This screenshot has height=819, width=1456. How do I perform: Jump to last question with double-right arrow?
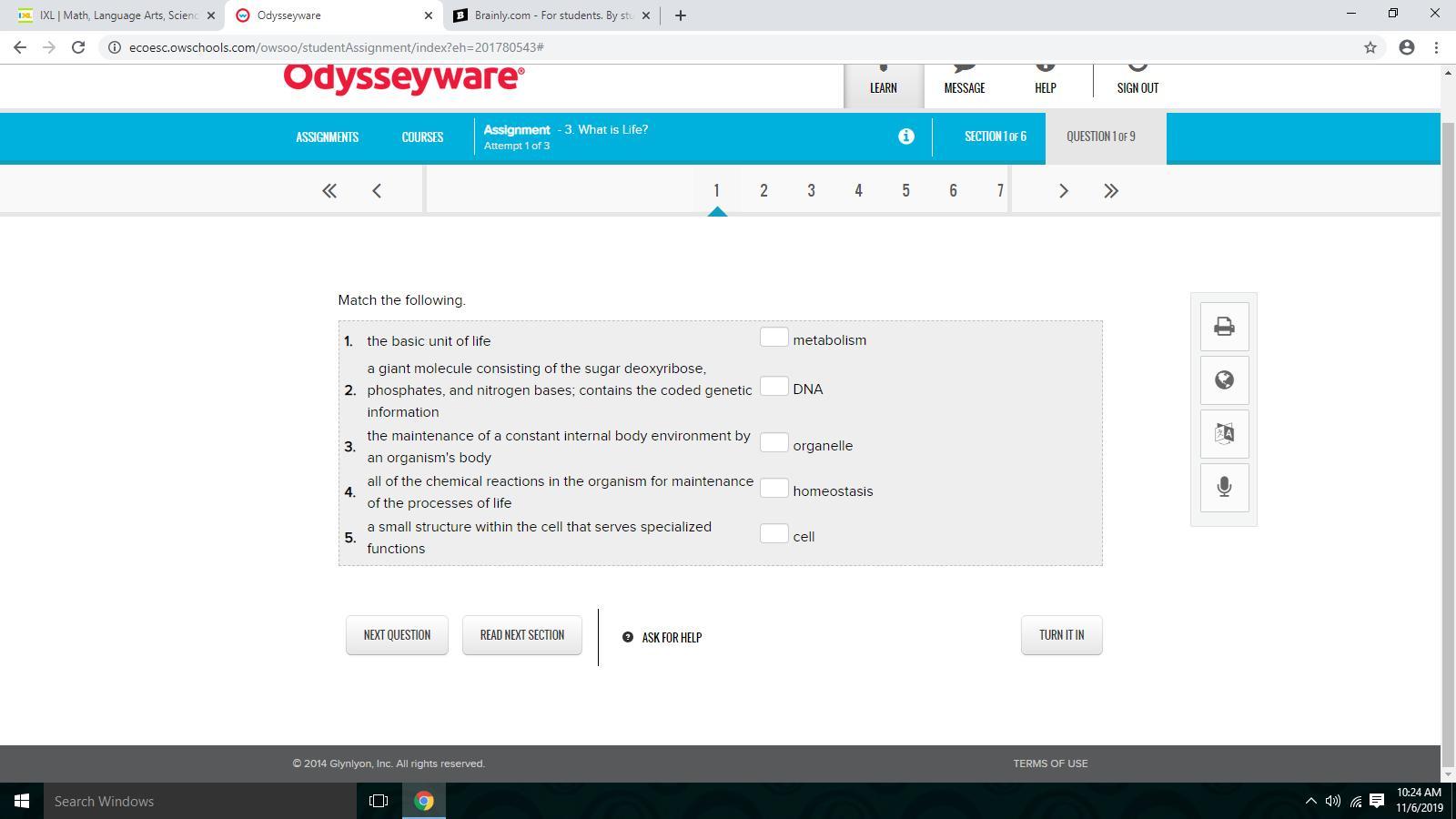1110,191
